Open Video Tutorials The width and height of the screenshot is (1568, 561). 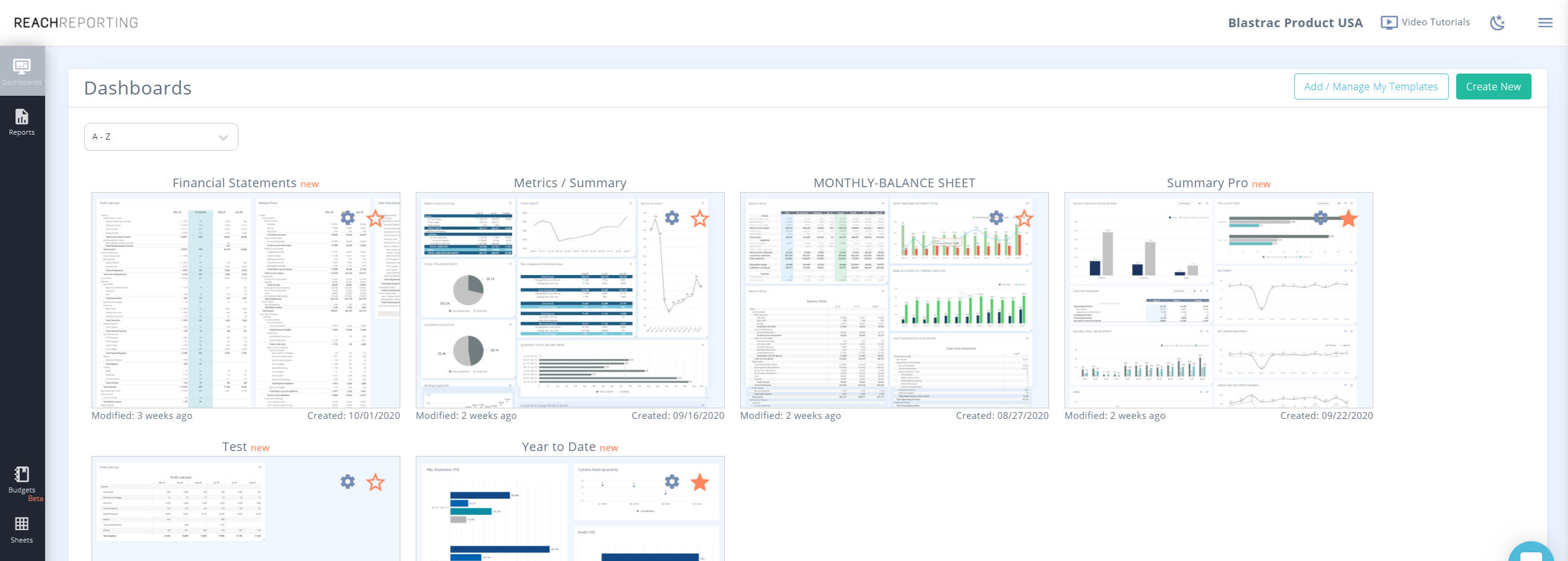(x=1426, y=22)
